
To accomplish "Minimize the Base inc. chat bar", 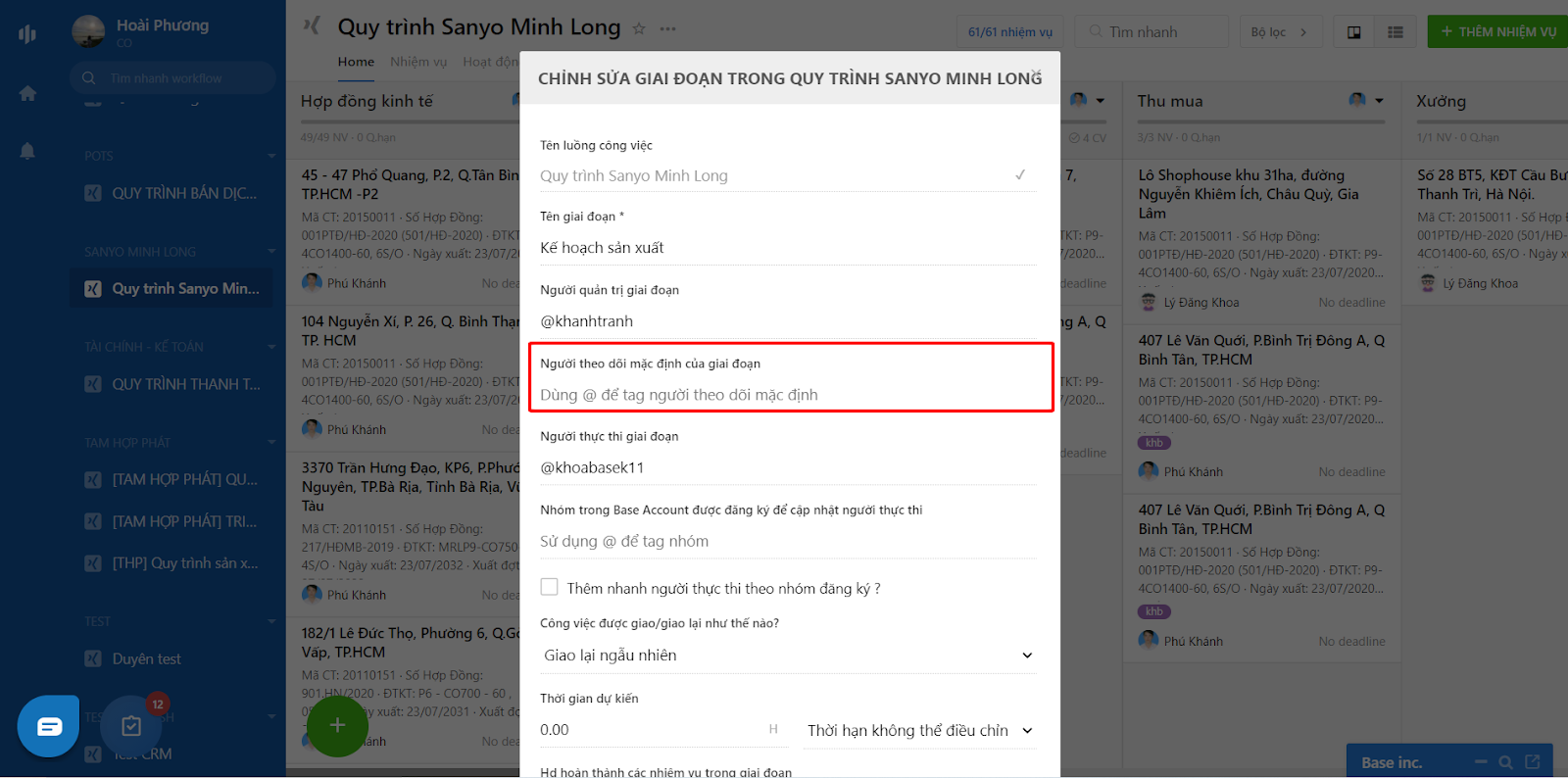I will click(1481, 761).
